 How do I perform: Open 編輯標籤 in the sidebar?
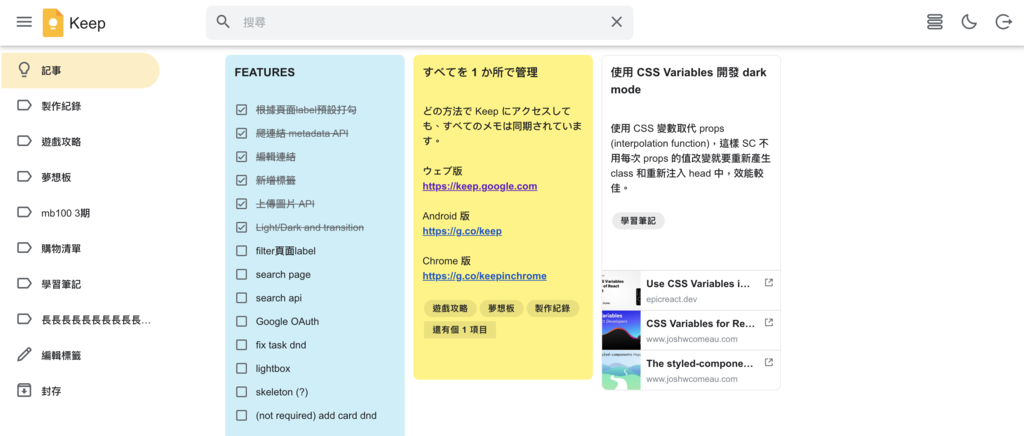(80, 355)
